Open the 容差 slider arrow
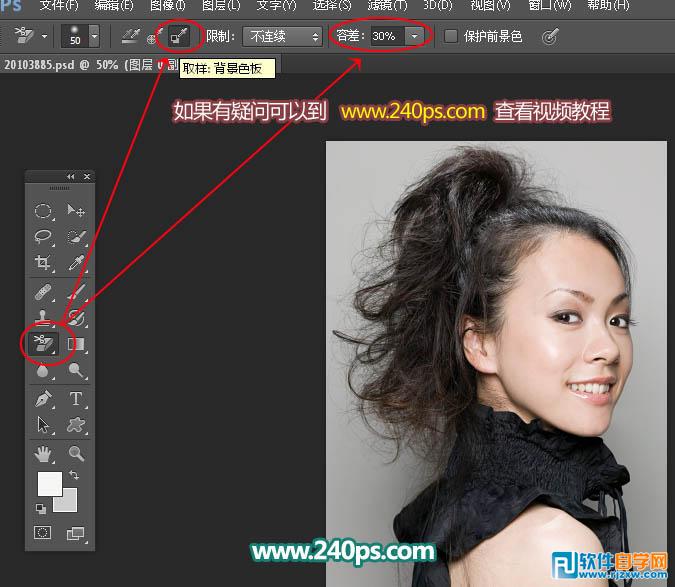The height and width of the screenshot is (587, 675). (414, 36)
